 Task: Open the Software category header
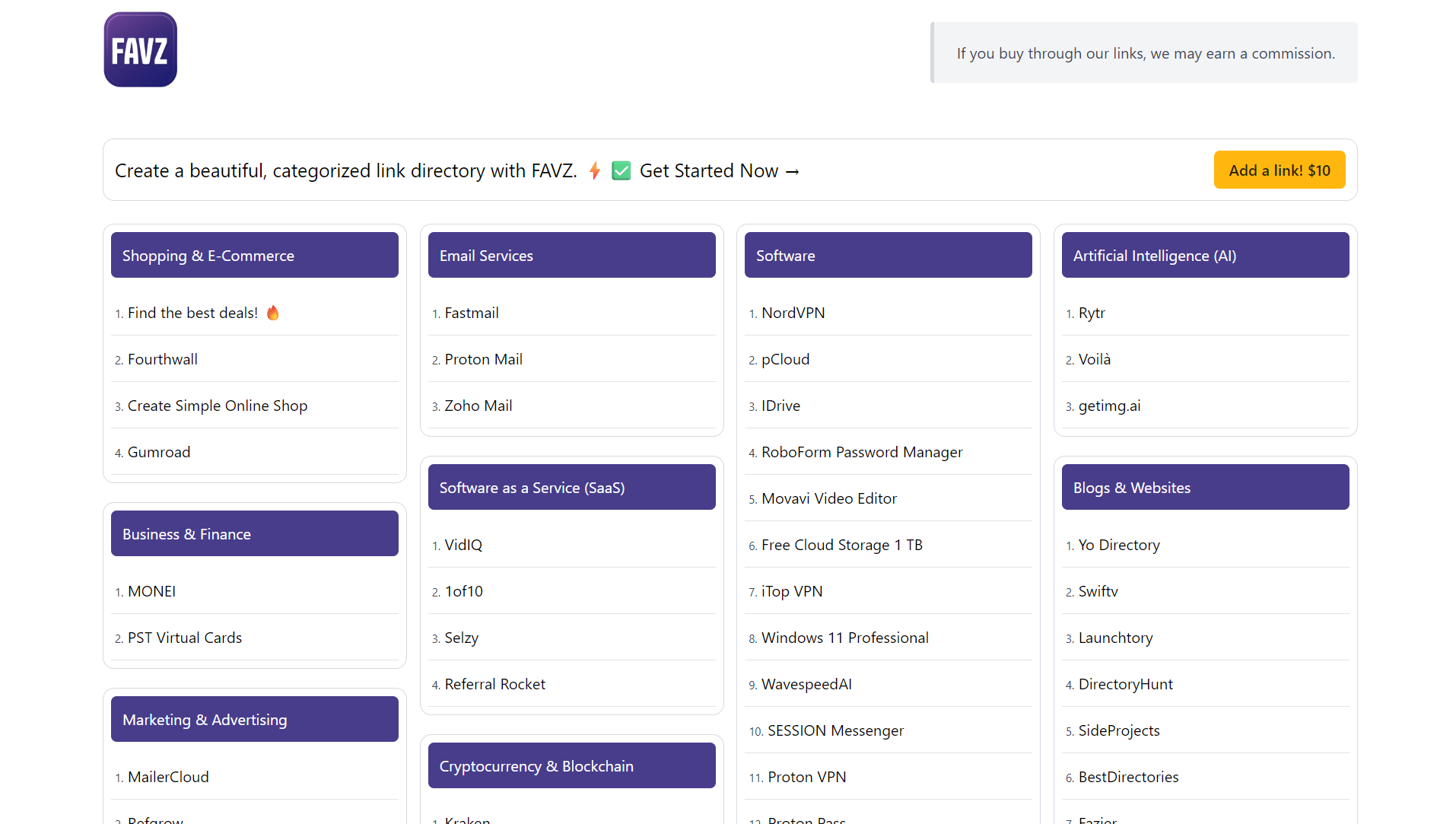click(x=888, y=256)
